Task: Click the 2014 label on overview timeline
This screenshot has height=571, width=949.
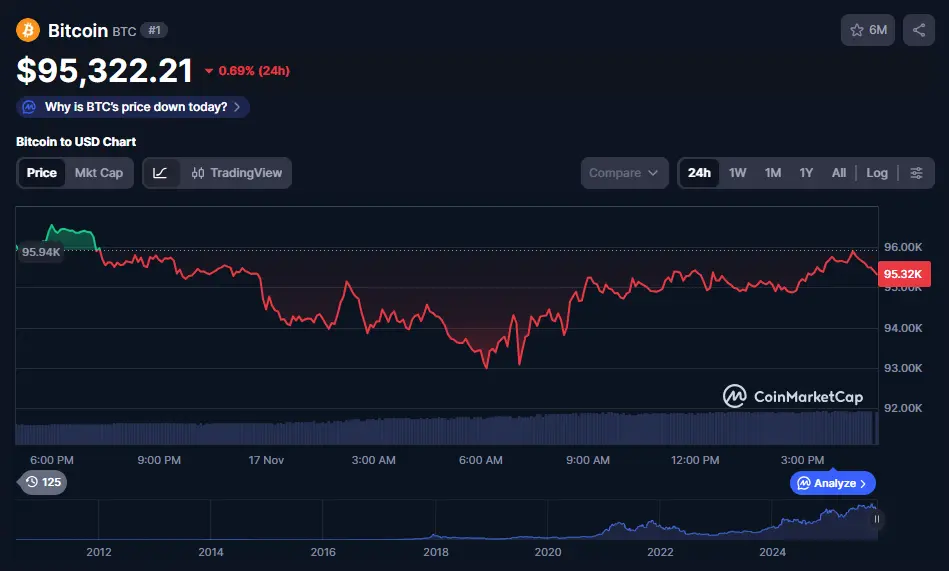Action: pyautogui.click(x=211, y=552)
